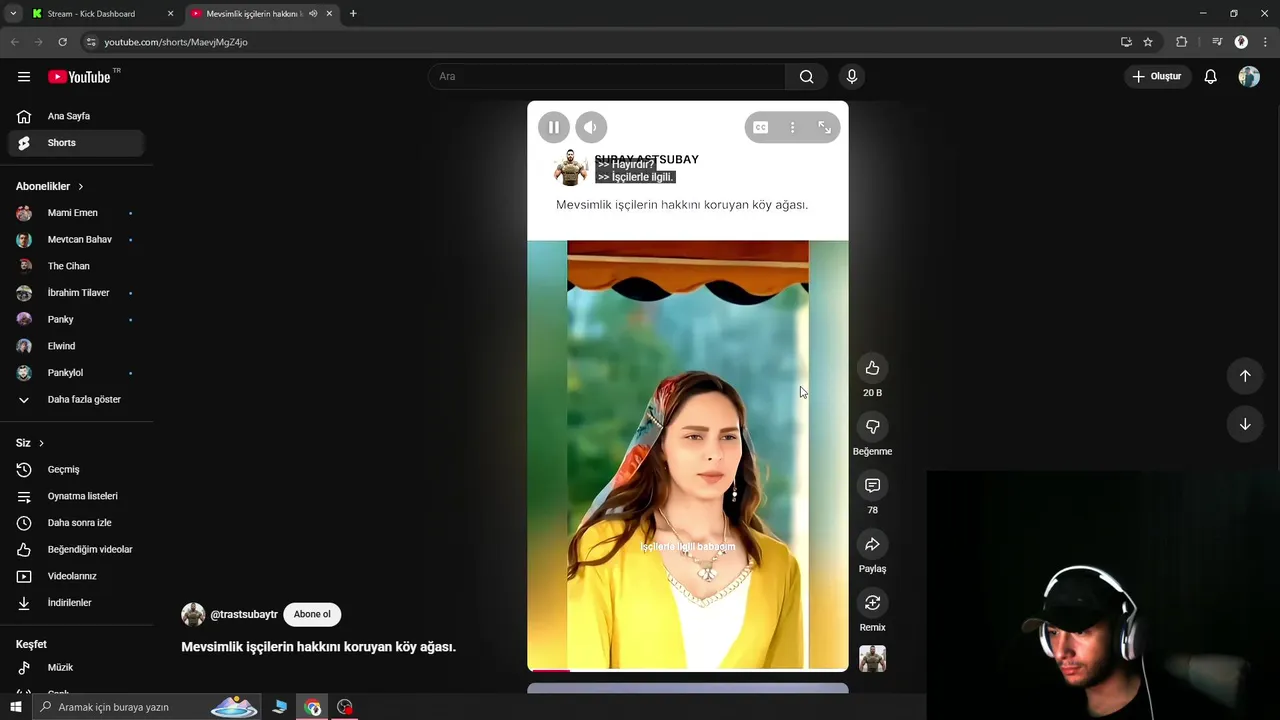Image resolution: width=1280 pixels, height=720 pixels.
Task: Expand the Abonelikler section
Action: [x=50, y=186]
